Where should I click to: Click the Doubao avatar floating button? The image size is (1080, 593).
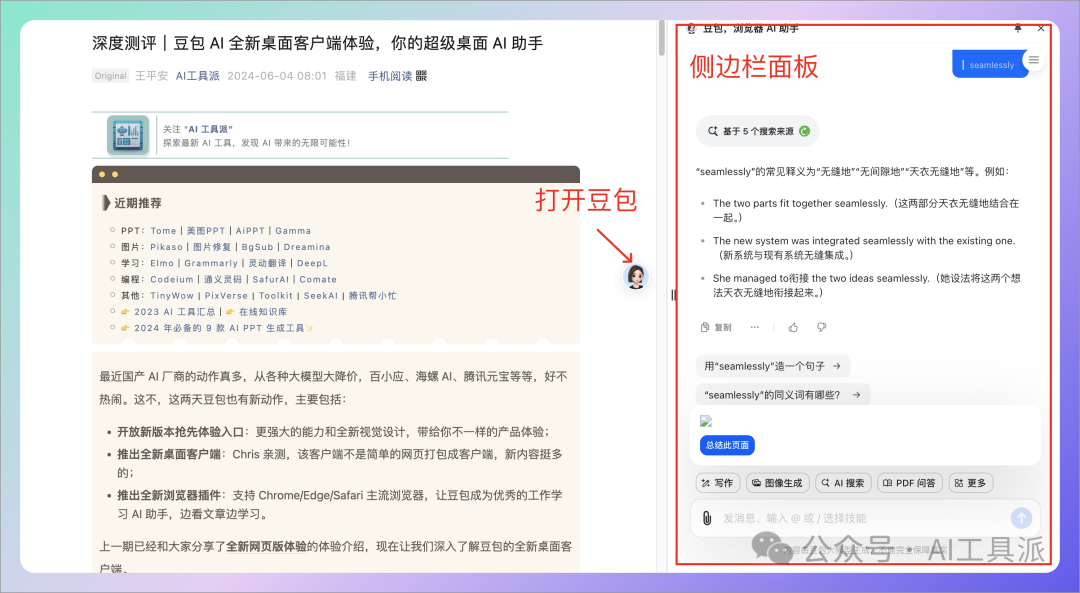pos(636,277)
